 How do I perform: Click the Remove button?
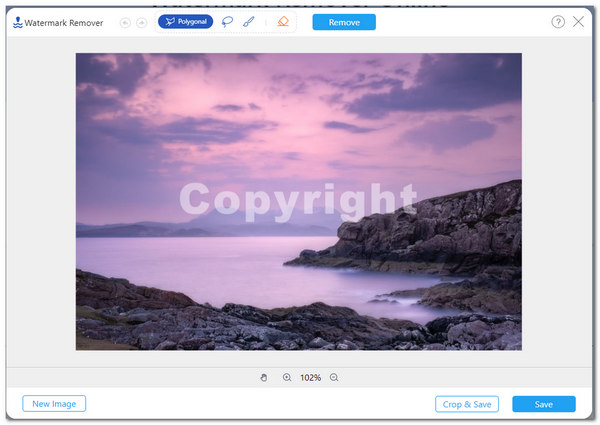pyautogui.click(x=344, y=22)
